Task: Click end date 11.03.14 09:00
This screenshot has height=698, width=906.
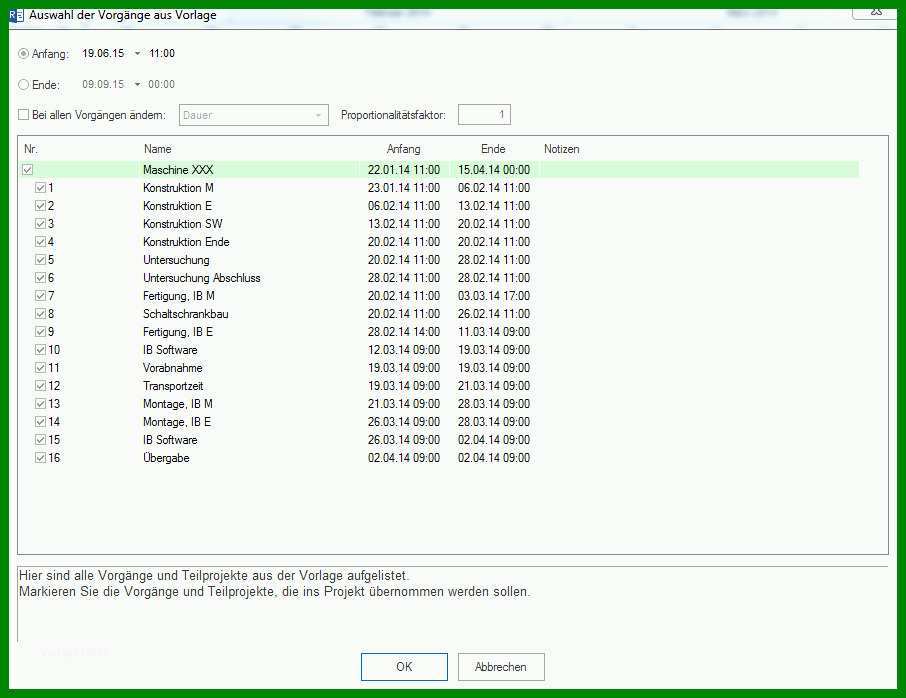Action: point(494,332)
